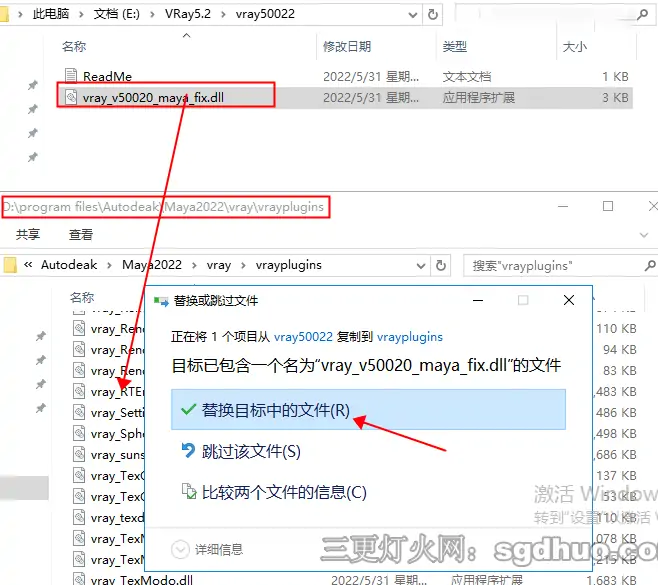
Task: Choose 跳过该文件(S) option
Action: pyautogui.click(x=241, y=452)
